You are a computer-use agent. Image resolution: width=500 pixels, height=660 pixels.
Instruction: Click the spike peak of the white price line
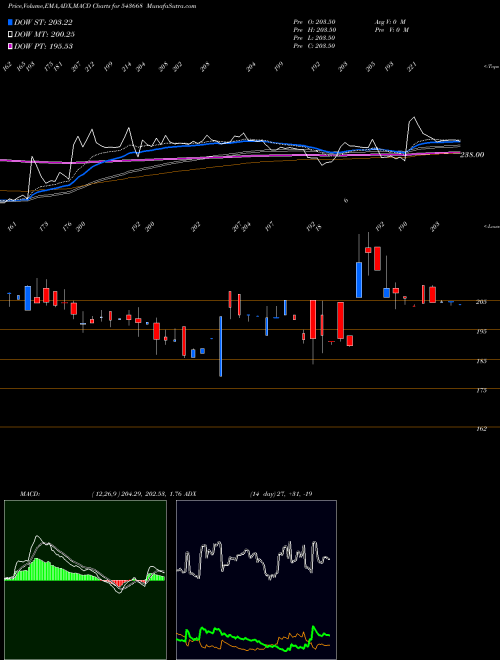[x=415, y=118]
